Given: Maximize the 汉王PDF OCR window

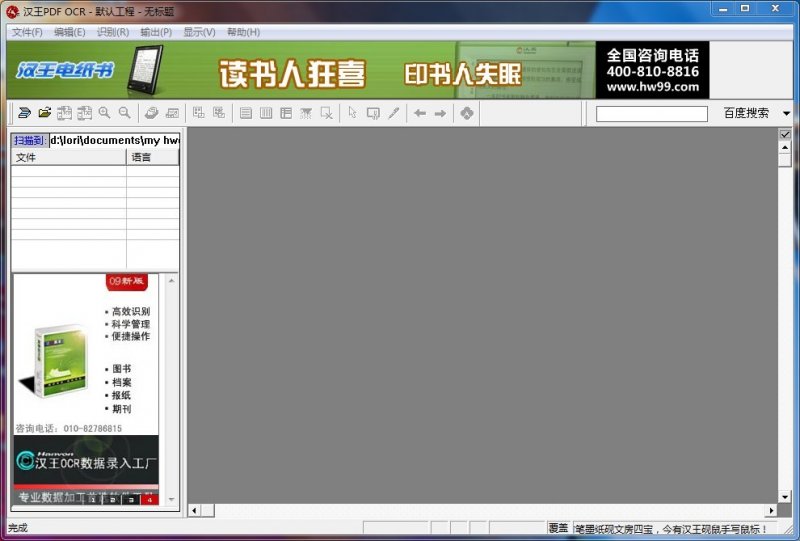Looking at the screenshot, I should [745, 9].
